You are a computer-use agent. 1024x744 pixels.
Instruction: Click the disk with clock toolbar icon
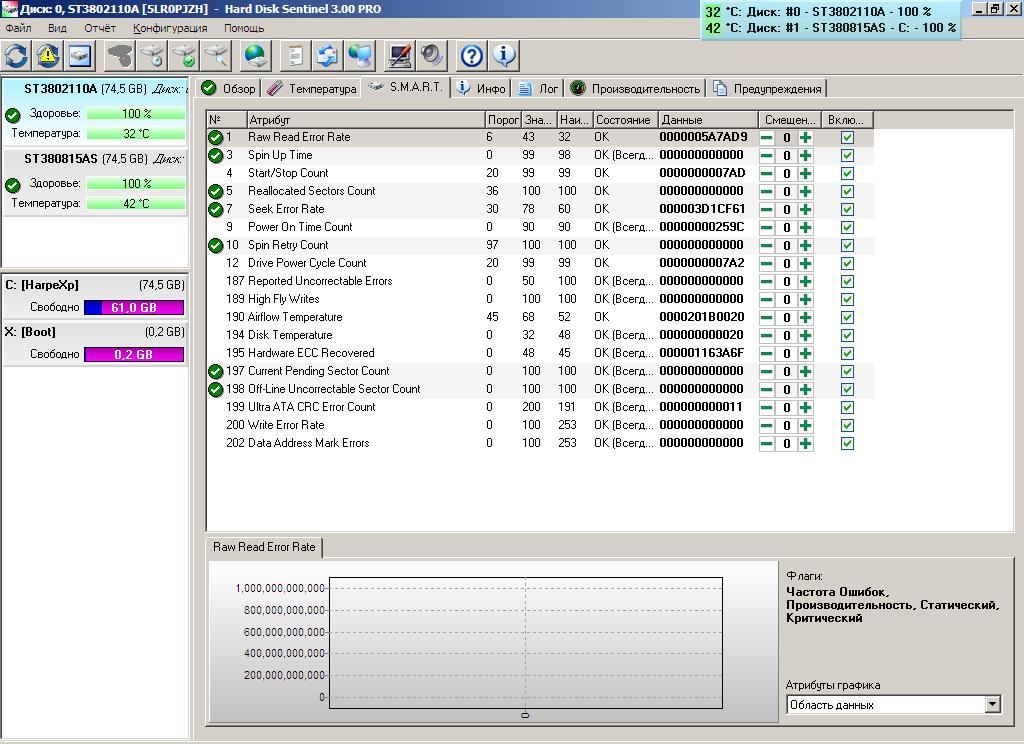152,56
